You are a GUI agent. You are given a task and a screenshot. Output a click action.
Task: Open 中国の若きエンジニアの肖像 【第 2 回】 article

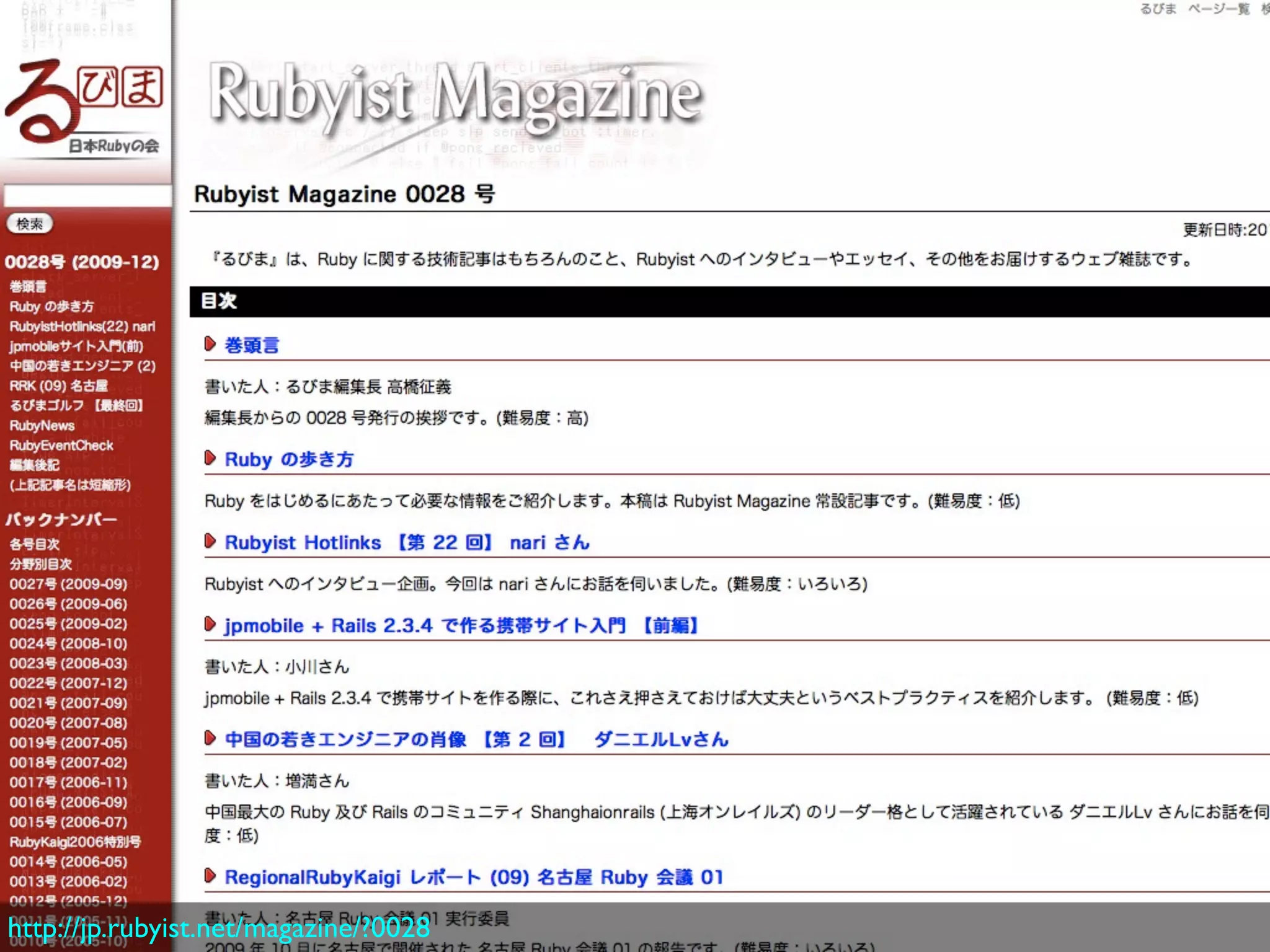[x=476, y=739]
